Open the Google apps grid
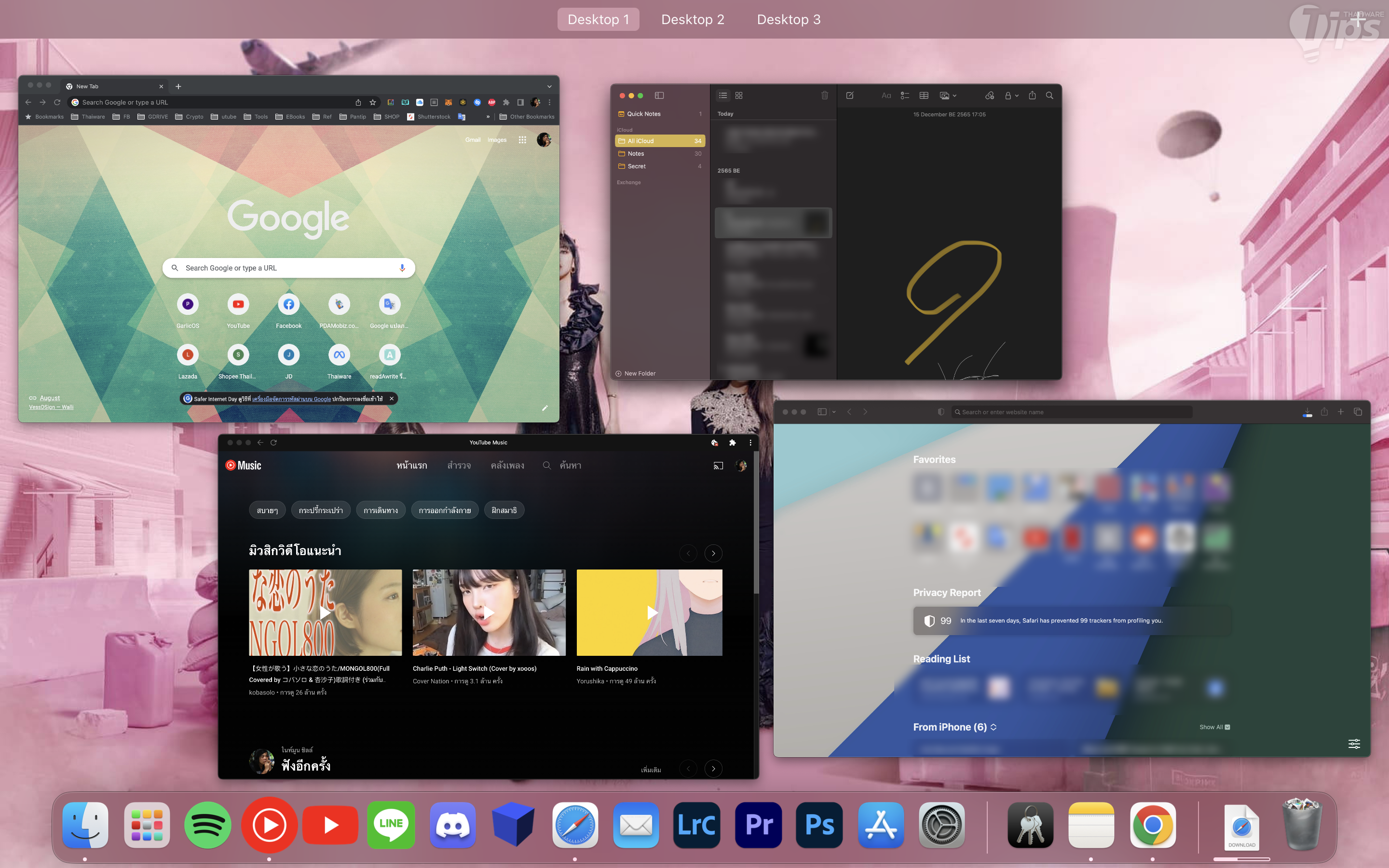This screenshot has width=1389, height=868. (522, 139)
